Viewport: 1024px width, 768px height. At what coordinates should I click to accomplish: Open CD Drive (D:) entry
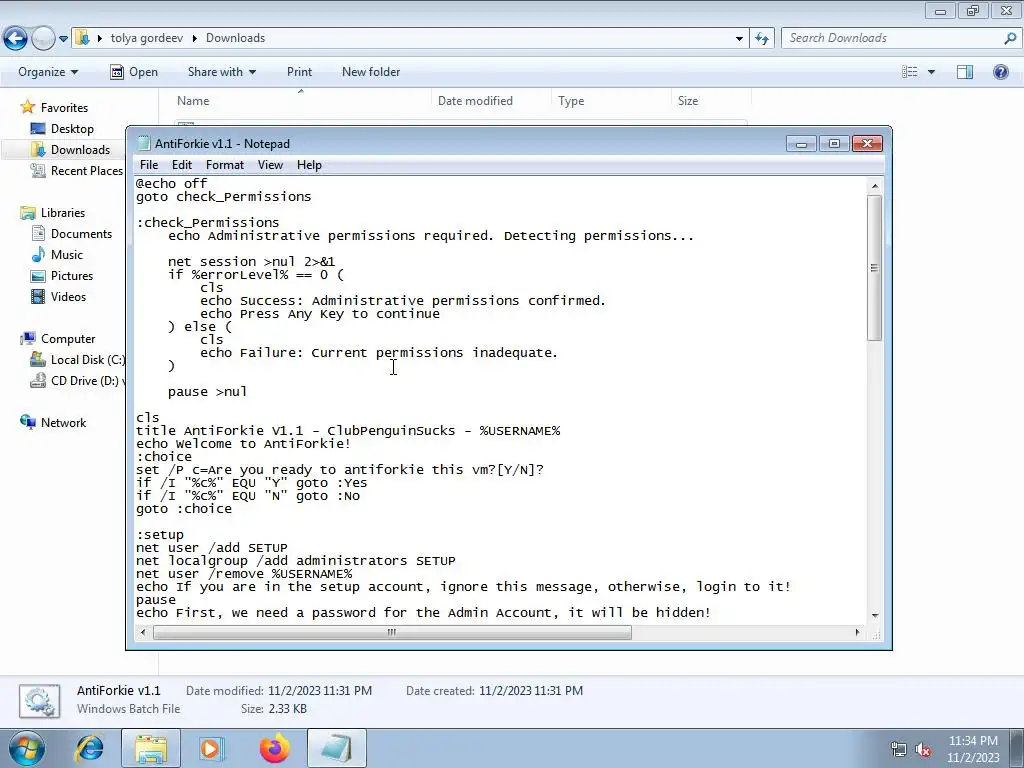point(78,381)
